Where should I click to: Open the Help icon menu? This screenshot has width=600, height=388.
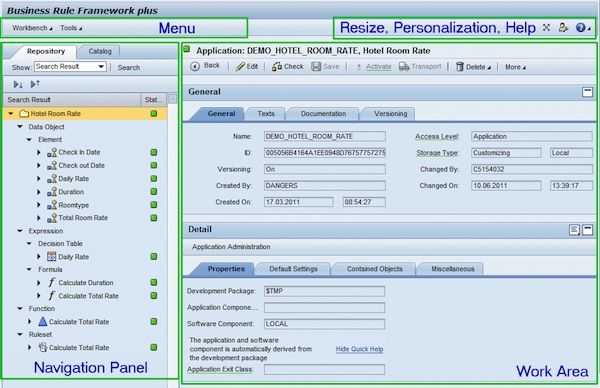[582, 28]
